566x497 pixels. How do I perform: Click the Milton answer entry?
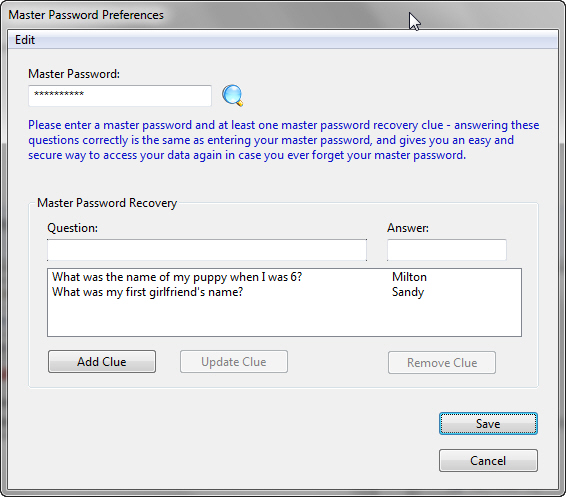click(409, 277)
